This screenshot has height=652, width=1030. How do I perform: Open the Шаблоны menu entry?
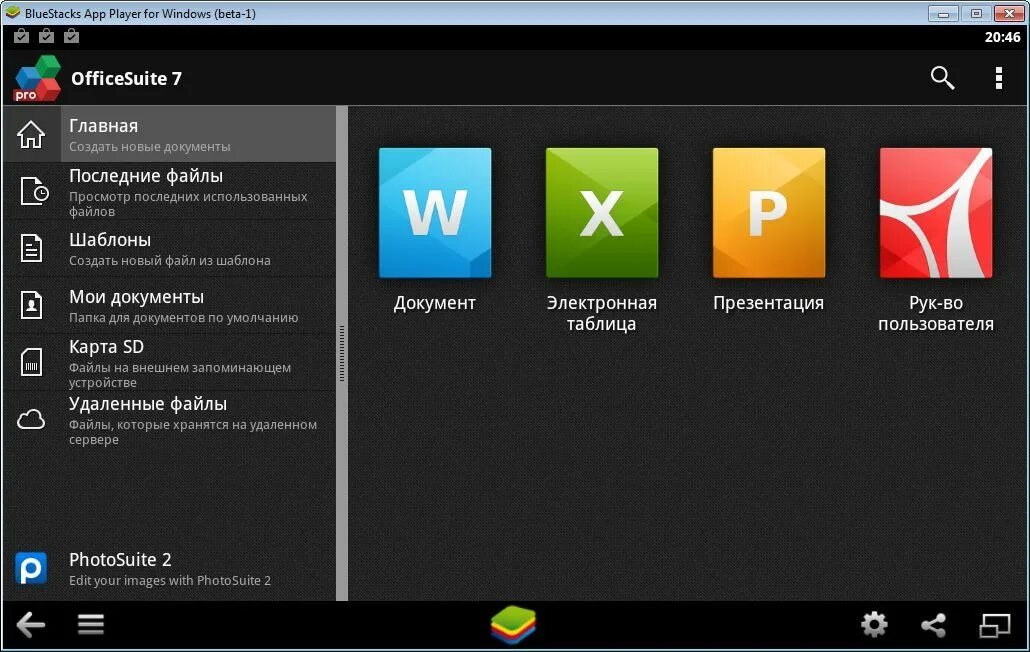[x=169, y=248]
